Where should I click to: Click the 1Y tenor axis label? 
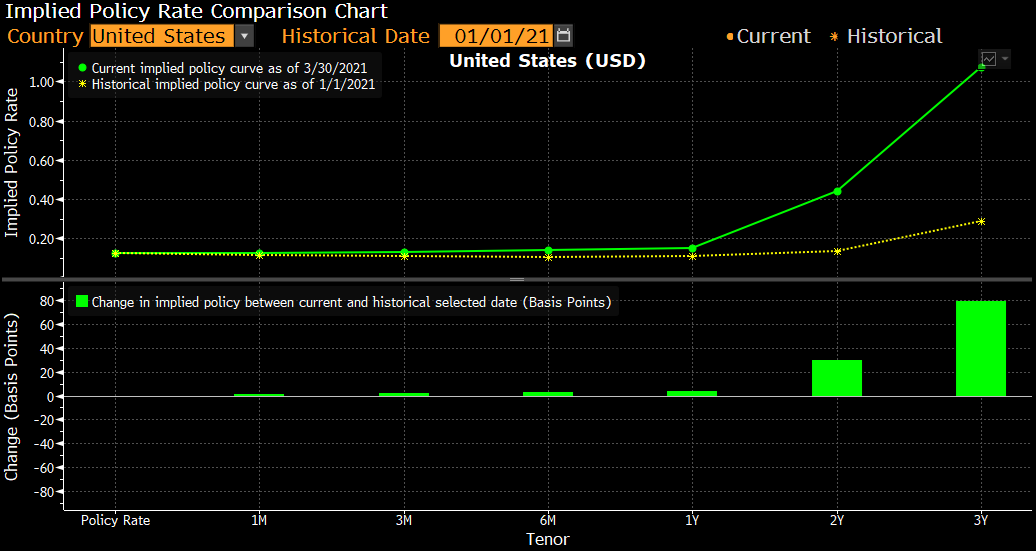[692, 521]
